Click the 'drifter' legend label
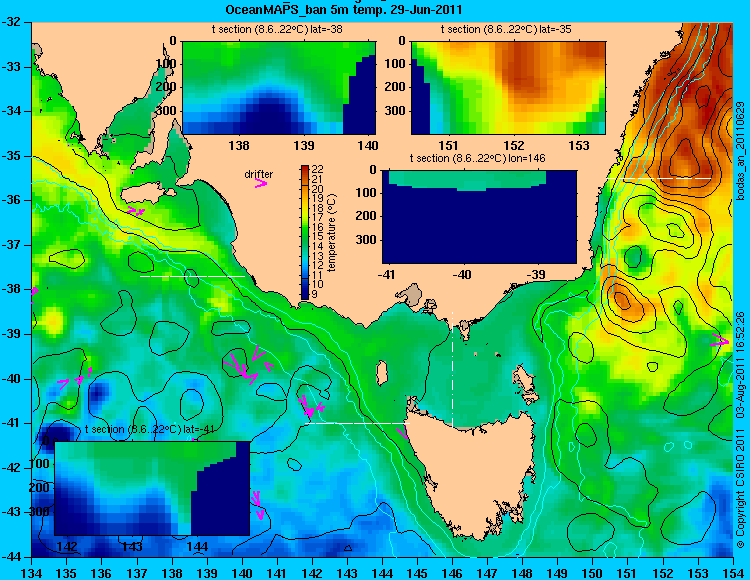Image resolution: width=750 pixels, height=580 pixels. pyautogui.click(x=259, y=175)
